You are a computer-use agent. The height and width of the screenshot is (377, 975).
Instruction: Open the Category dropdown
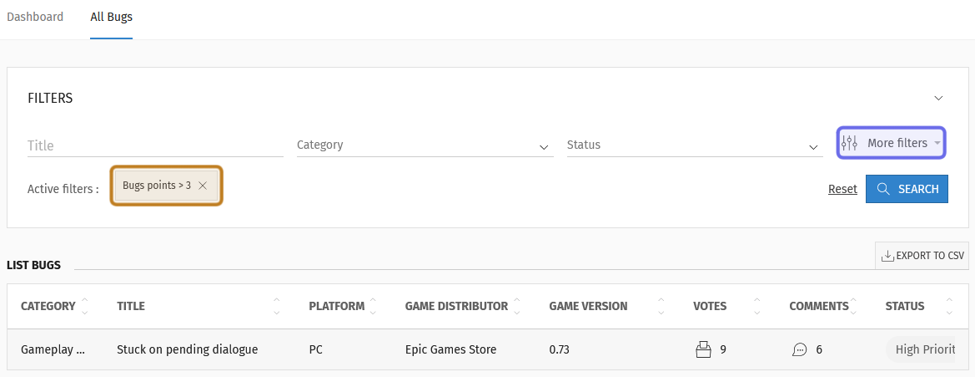(425, 145)
